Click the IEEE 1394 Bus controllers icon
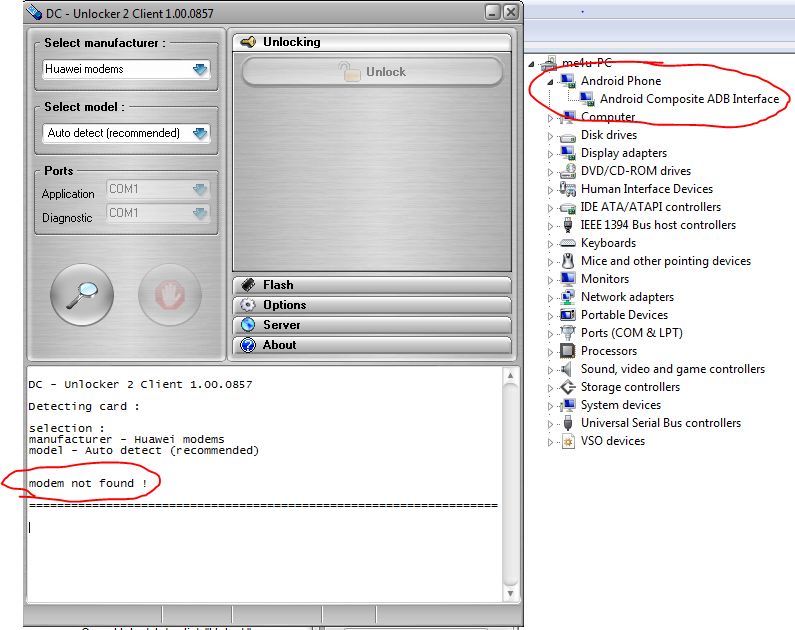This screenshot has width=795, height=630. (568, 225)
